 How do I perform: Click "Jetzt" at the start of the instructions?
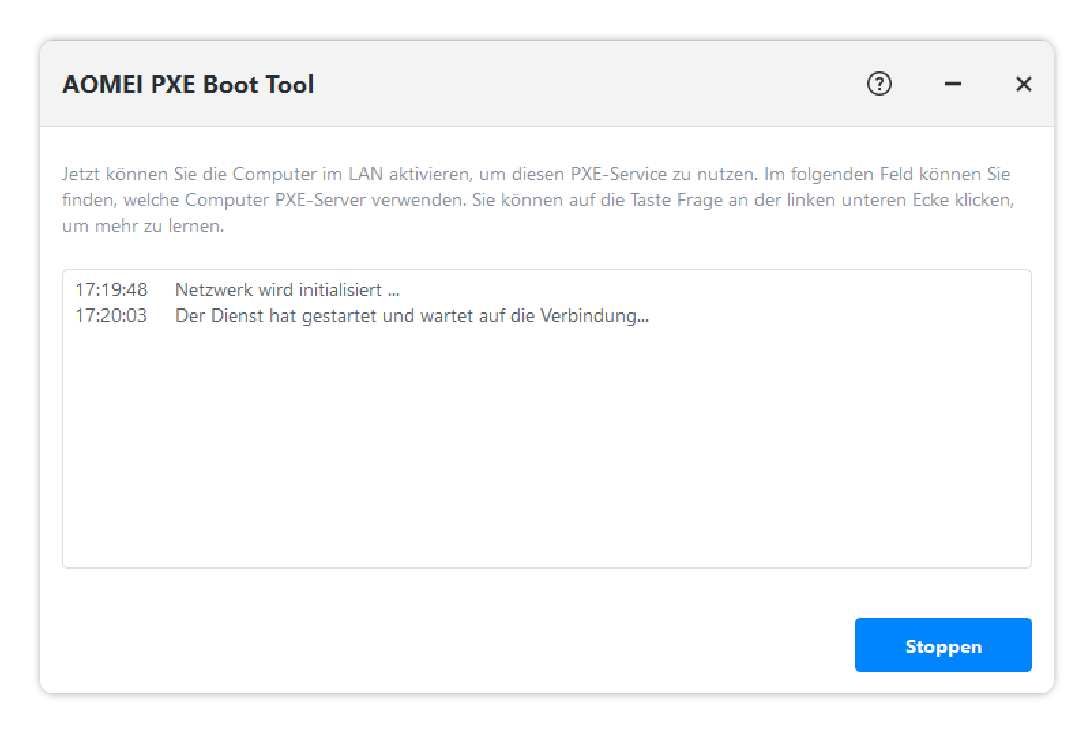click(x=79, y=174)
